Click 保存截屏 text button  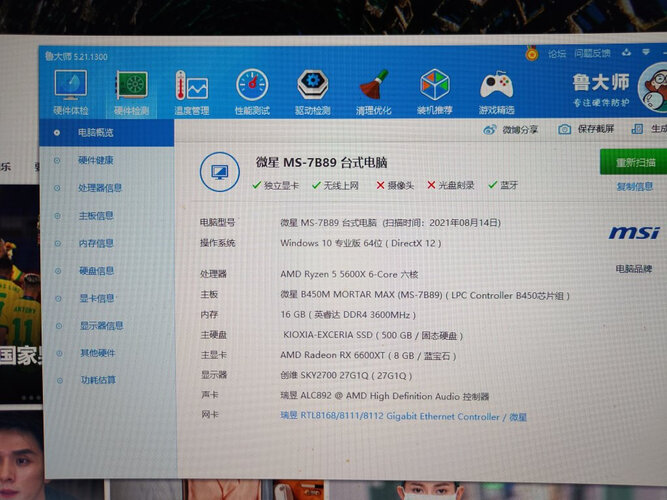pyautogui.click(x=596, y=129)
